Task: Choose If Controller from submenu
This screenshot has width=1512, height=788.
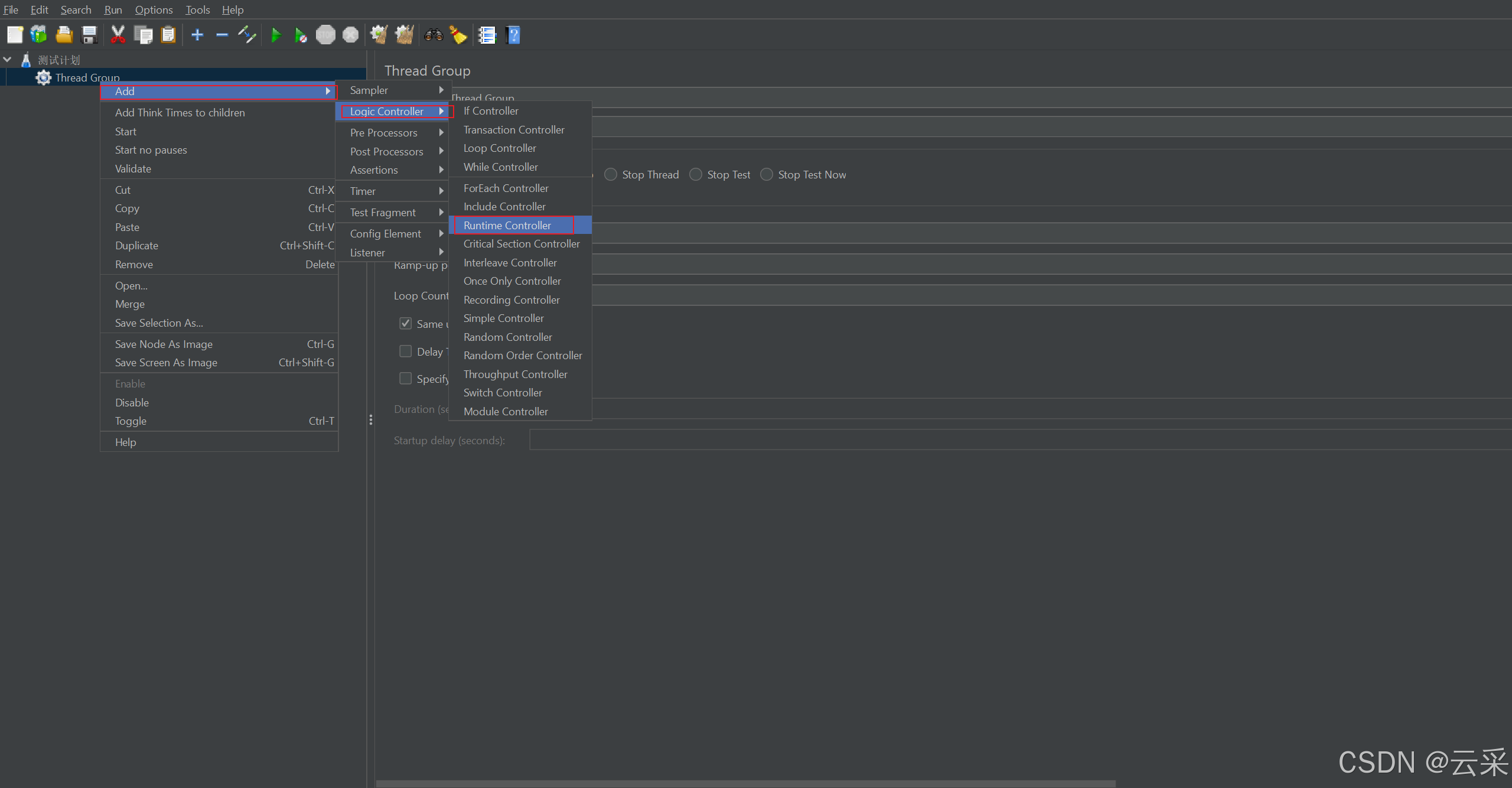Action: [x=520, y=110]
